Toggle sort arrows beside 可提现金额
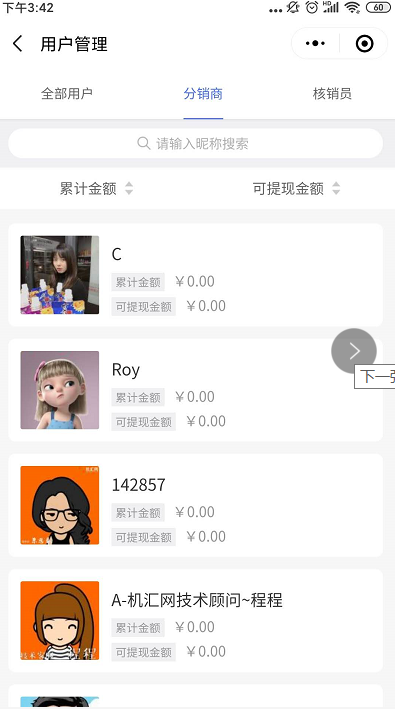 [336, 188]
